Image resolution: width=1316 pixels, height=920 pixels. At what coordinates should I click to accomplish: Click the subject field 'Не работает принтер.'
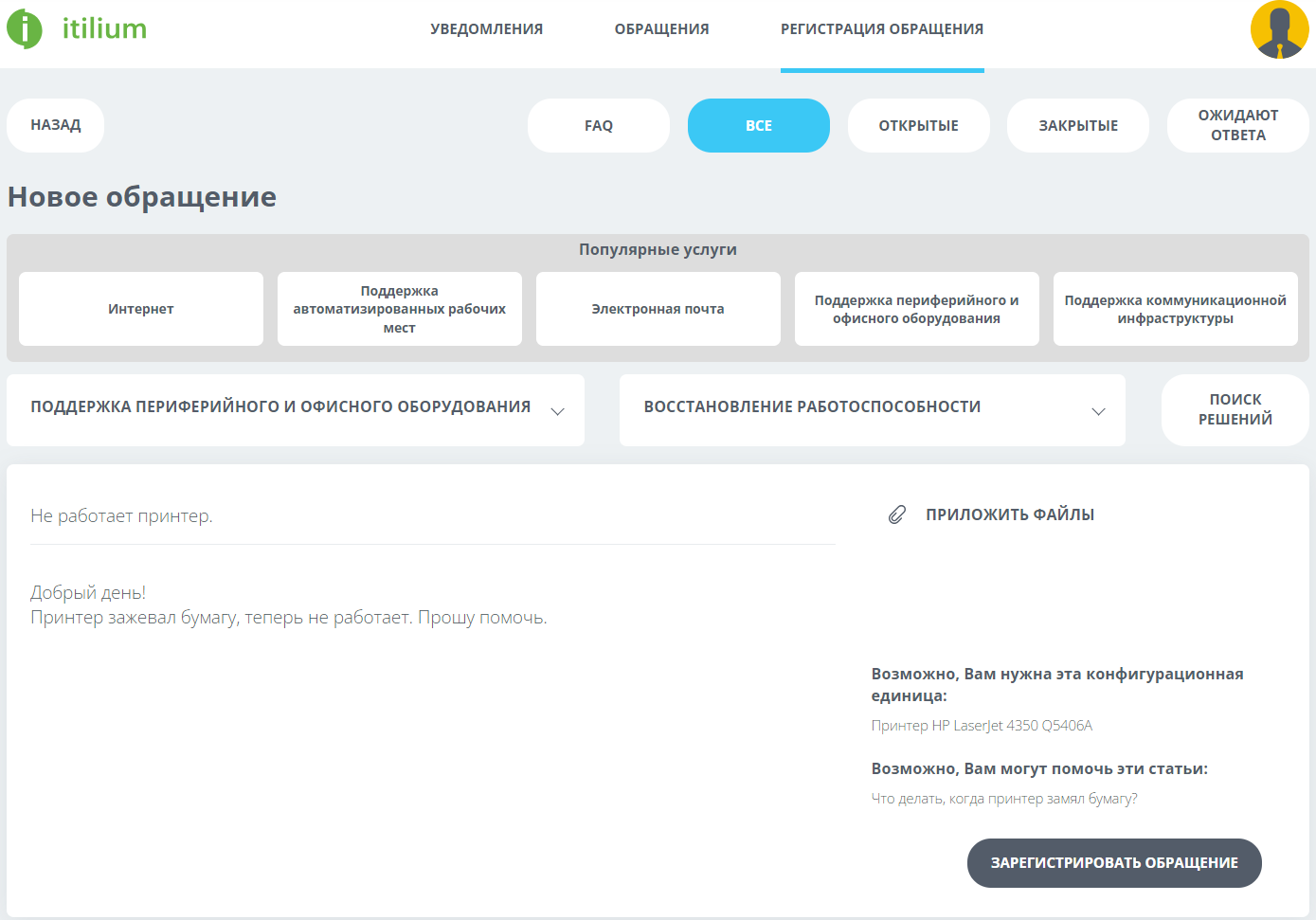coord(433,516)
